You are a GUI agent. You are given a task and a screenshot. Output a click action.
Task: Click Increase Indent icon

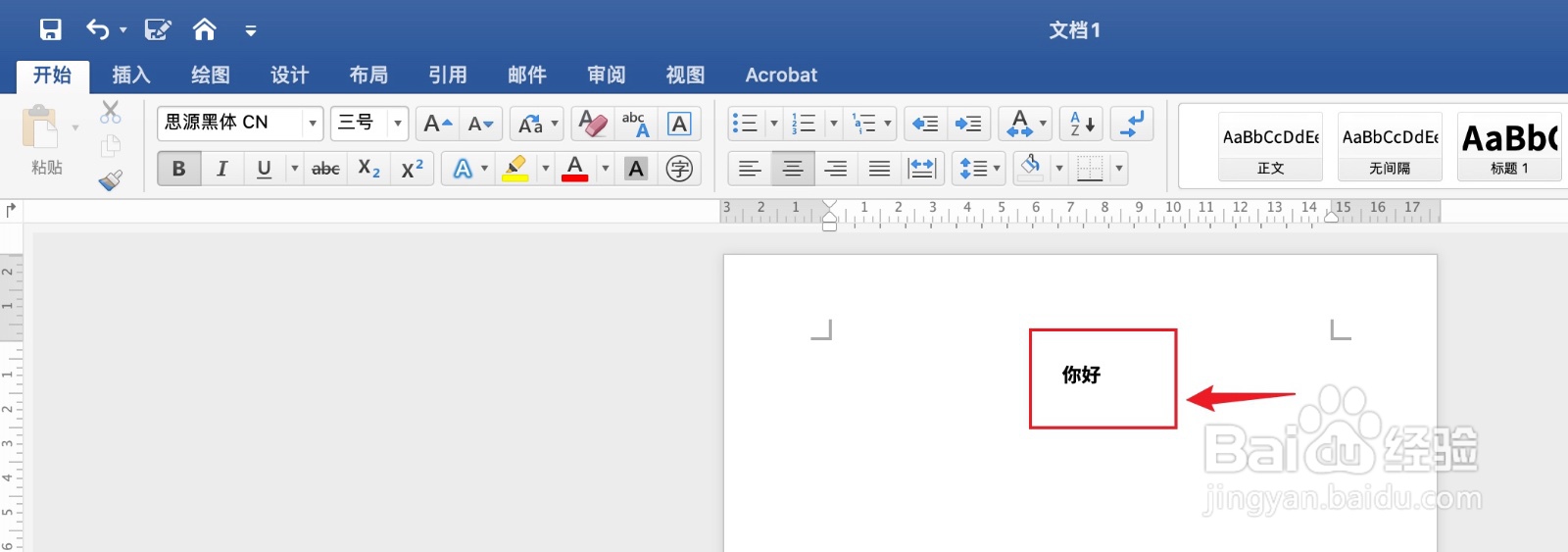tap(968, 124)
